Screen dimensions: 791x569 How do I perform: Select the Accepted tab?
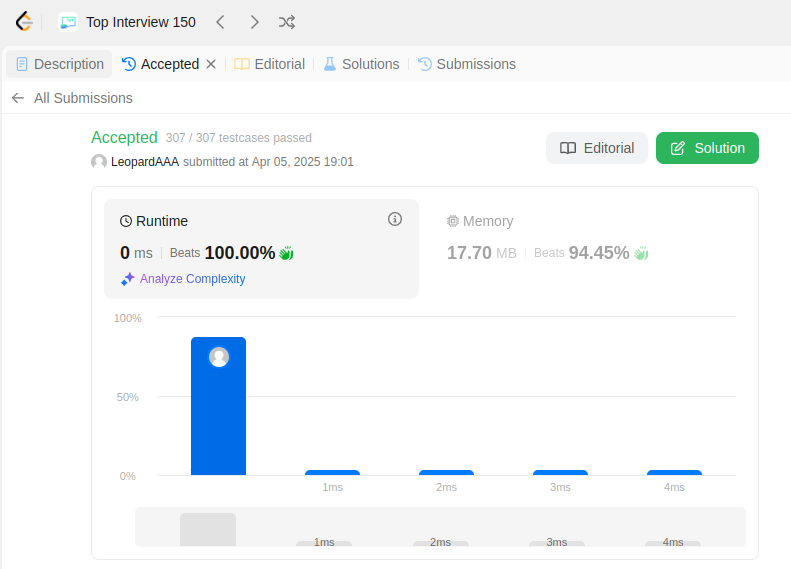[x=160, y=64]
